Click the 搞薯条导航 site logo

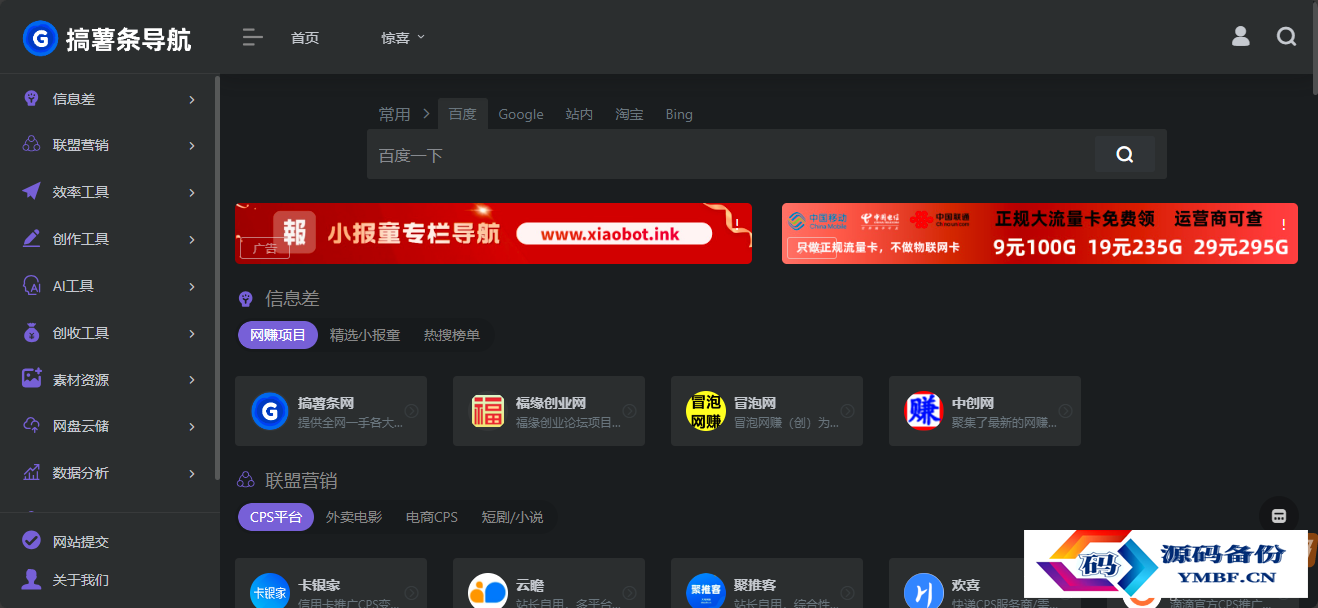click(107, 38)
